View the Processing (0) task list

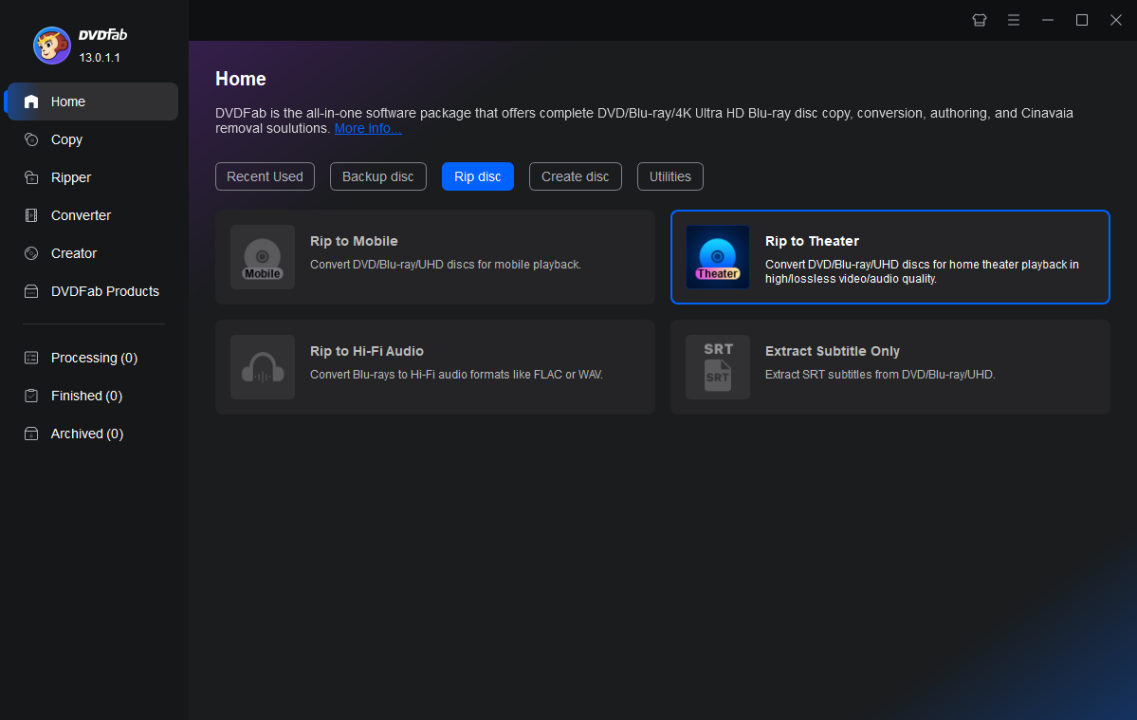click(92, 357)
